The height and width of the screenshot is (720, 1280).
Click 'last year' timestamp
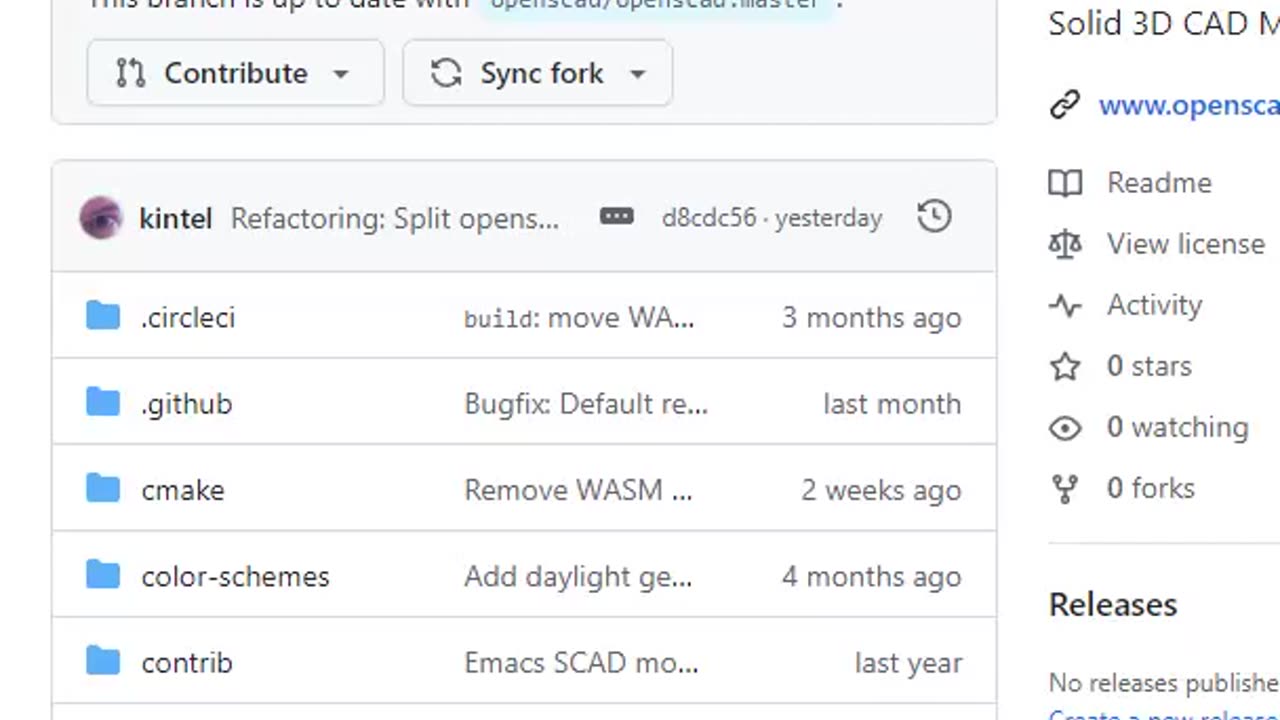[908, 663]
